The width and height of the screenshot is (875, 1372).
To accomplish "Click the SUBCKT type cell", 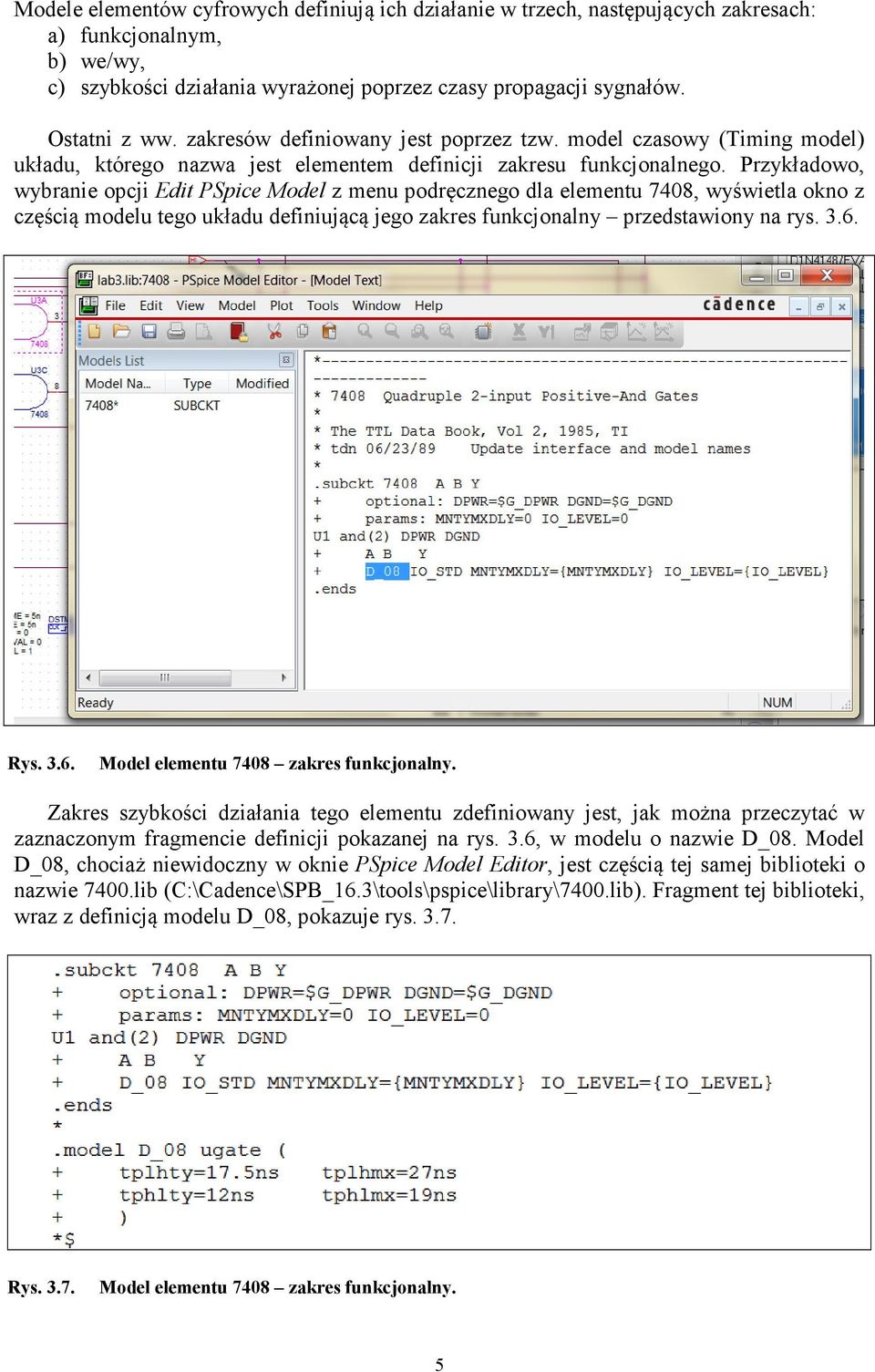I will click(x=197, y=406).
